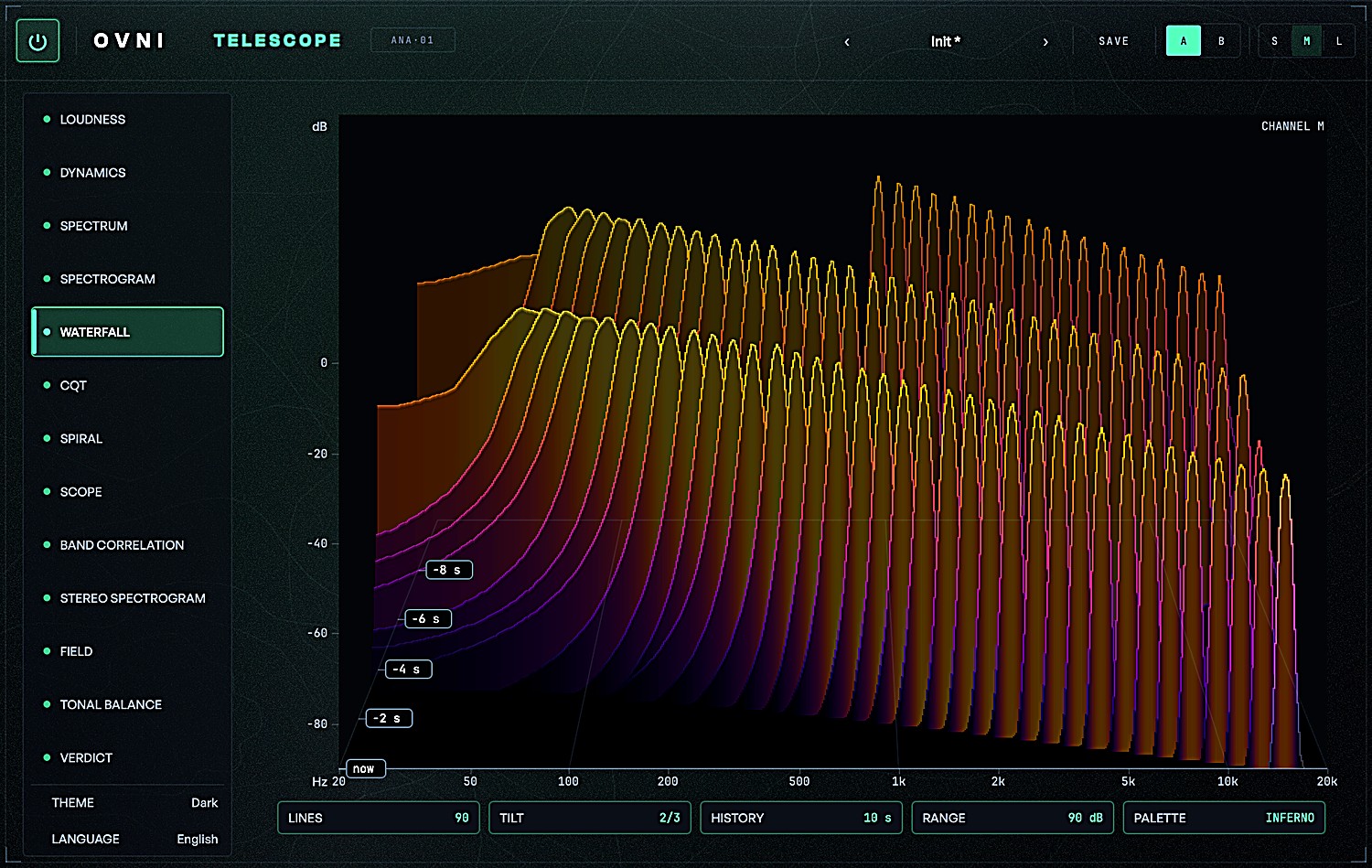Switch to the Spectrum view
This screenshot has width=1372, height=868.
(127, 226)
